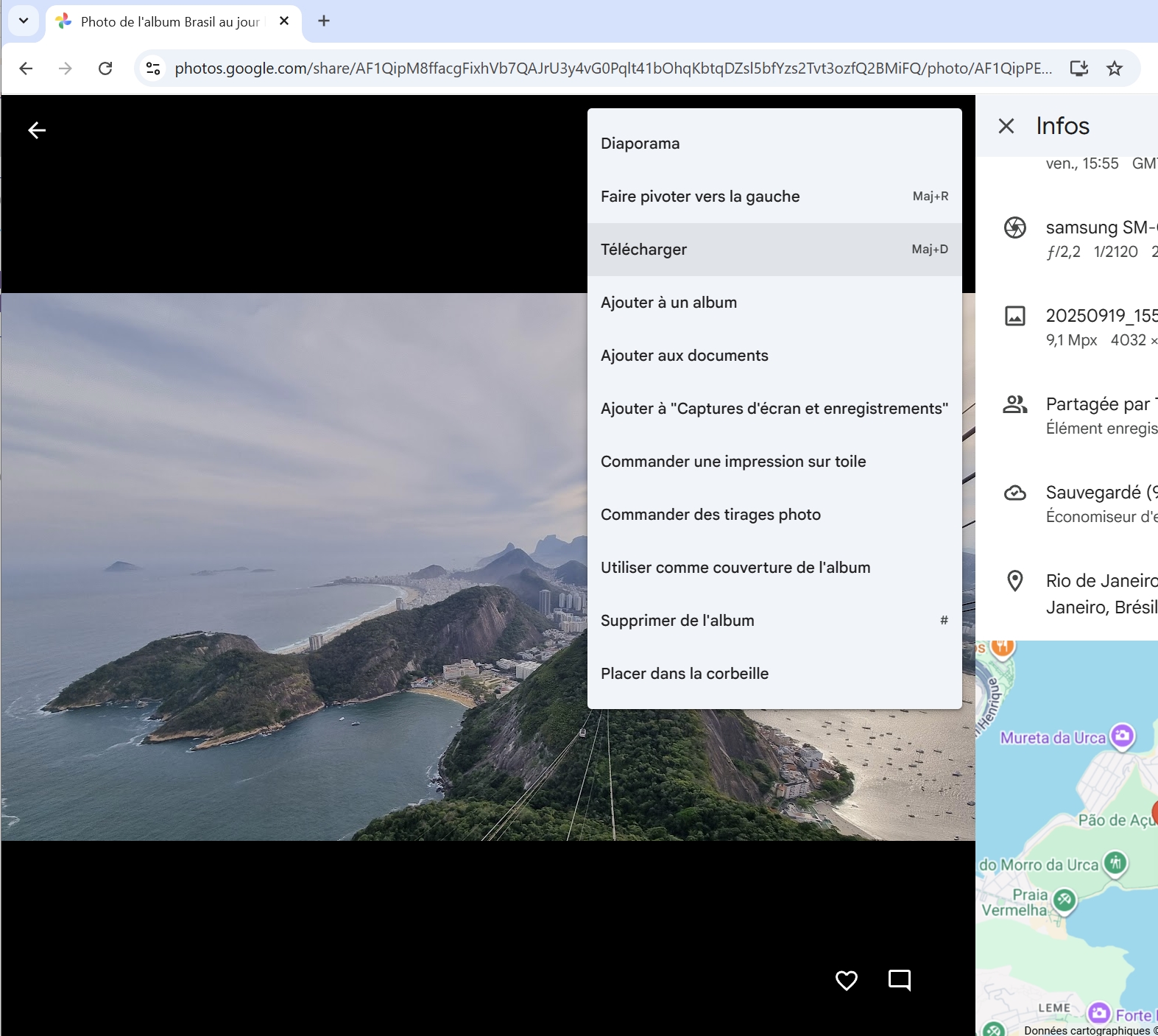Image resolution: width=1158 pixels, height=1036 pixels.
Task: Click Supprimer de l'album option
Action: [774, 621]
